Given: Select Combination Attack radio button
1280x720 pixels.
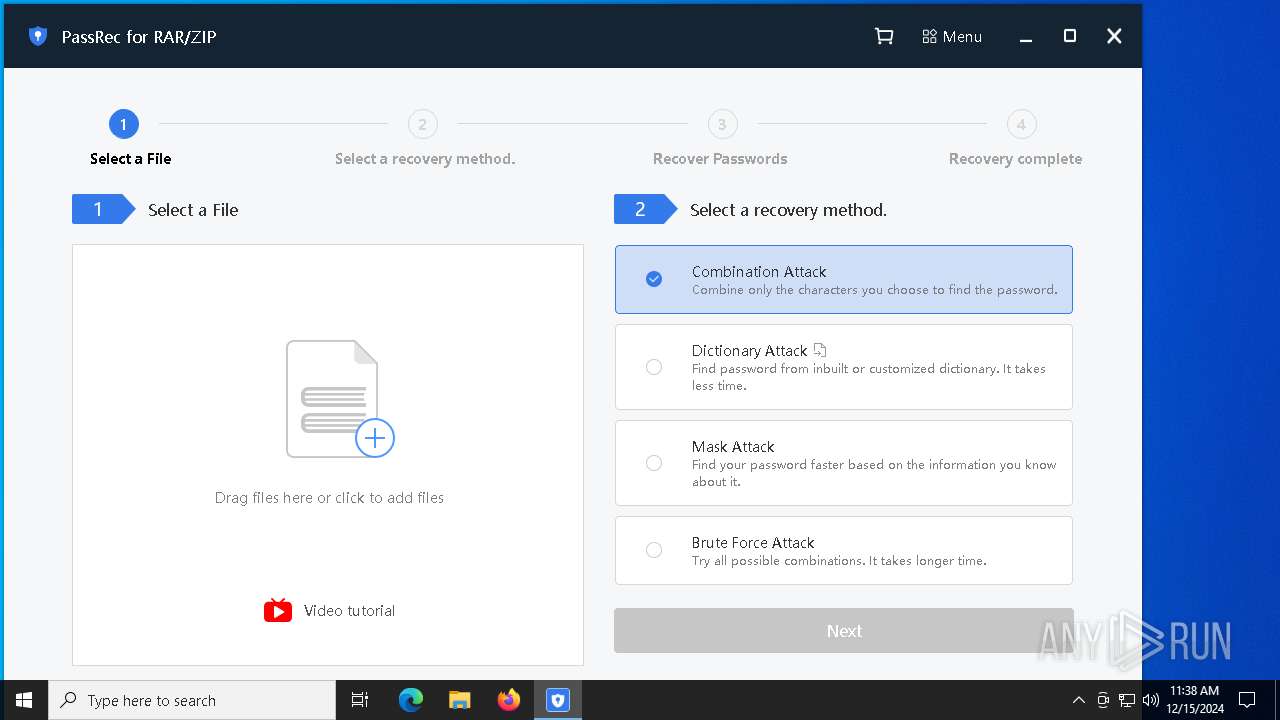Looking at the screenshot, I should click(654, 279).
